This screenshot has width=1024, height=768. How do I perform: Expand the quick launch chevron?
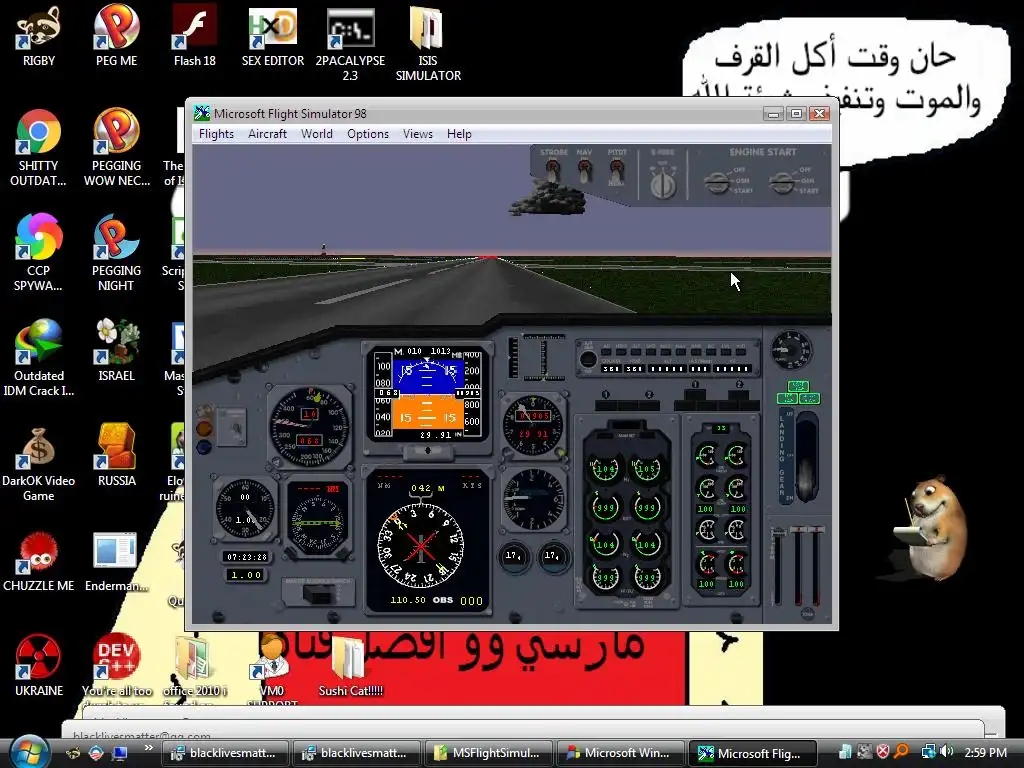148,748
